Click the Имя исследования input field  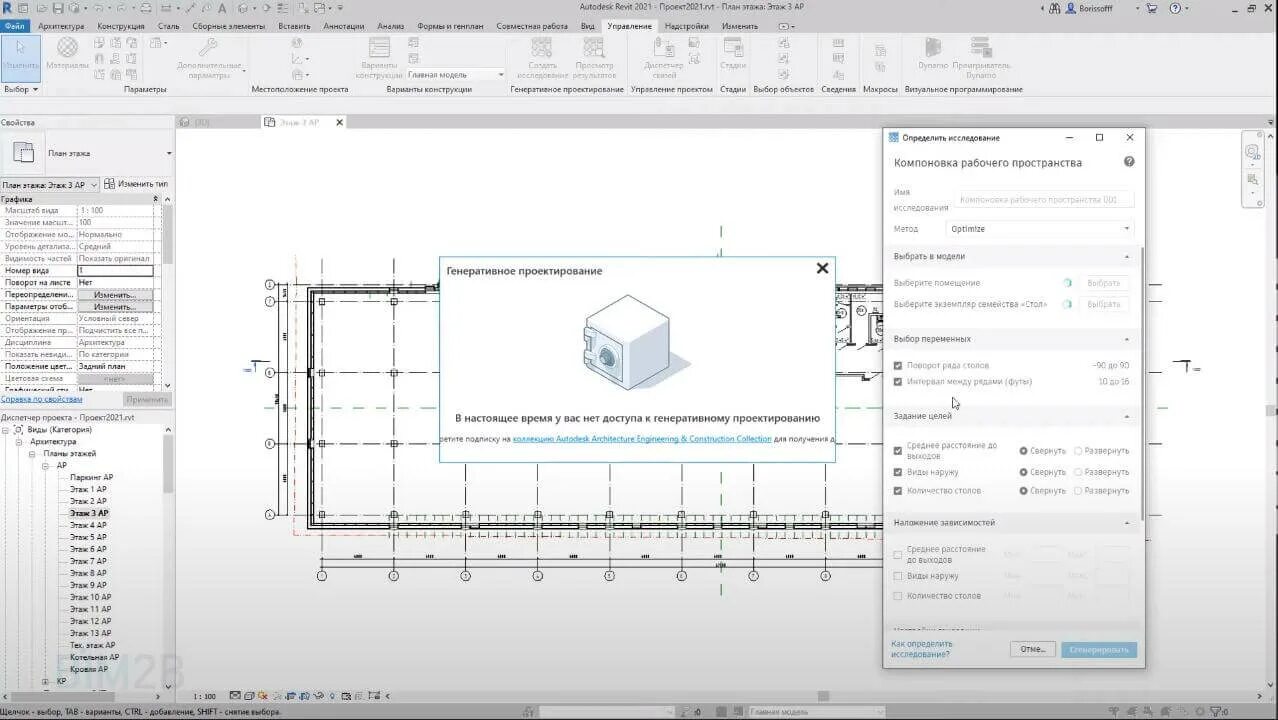coord(1044,199)
